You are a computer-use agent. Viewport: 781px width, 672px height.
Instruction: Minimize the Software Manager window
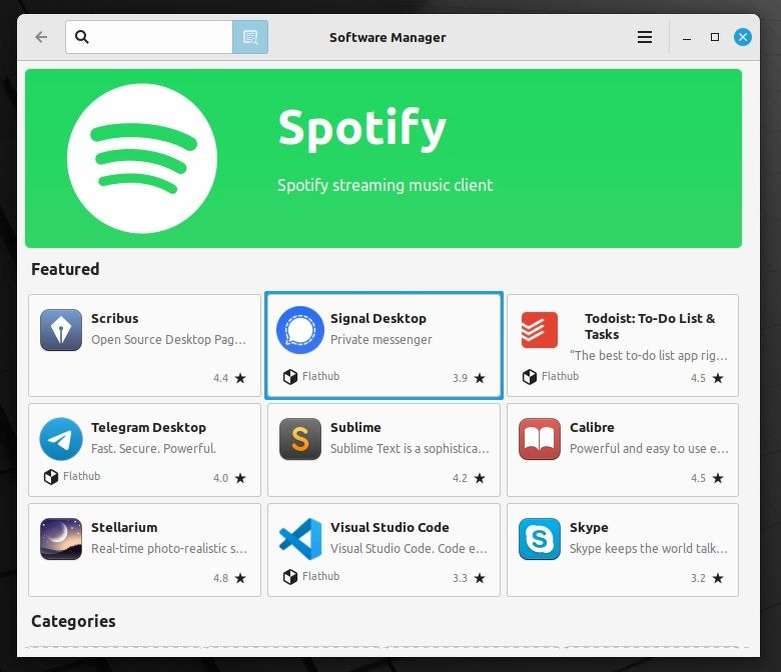point(687,37)
